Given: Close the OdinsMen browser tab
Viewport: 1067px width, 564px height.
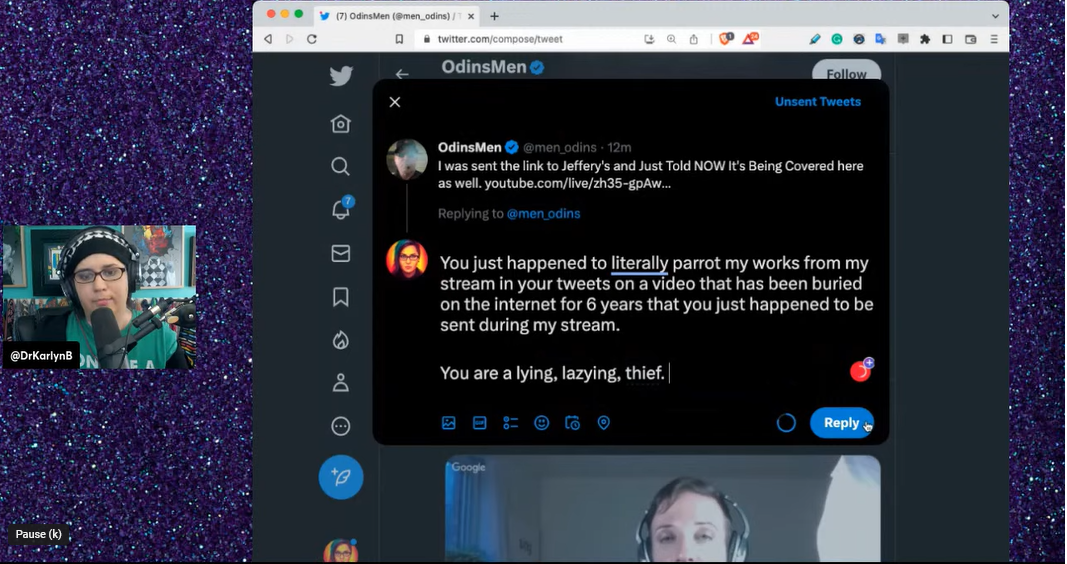Looking at the screenshot, I should tap(471, 16).
